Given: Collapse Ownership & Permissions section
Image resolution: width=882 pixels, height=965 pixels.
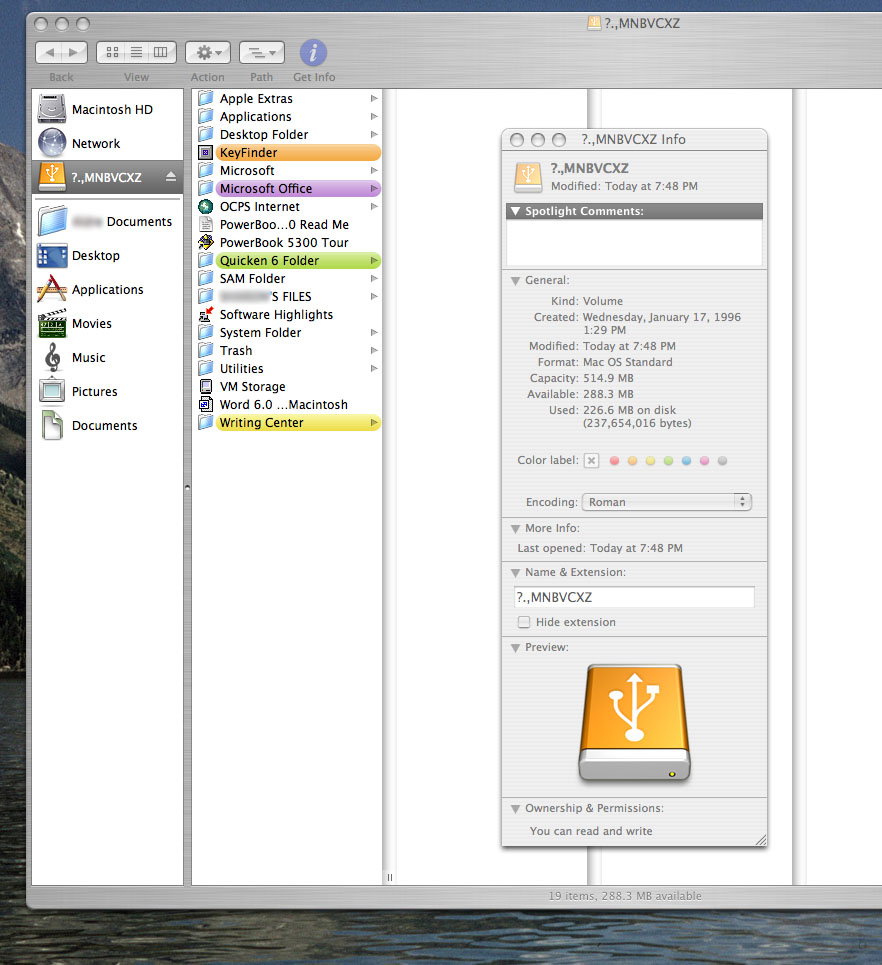Looking at the screenshot, I should pyautogui.click(x=516, y=809).
